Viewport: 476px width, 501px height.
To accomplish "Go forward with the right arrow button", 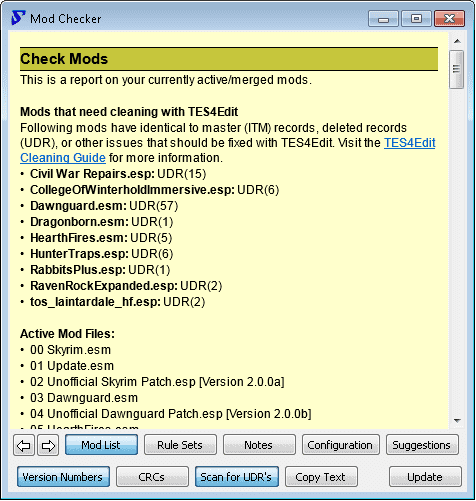I will pos(48,445).
